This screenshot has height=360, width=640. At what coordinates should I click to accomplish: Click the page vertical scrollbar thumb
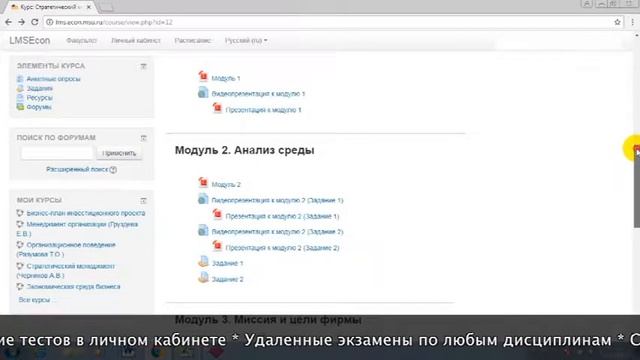[636, 189]
